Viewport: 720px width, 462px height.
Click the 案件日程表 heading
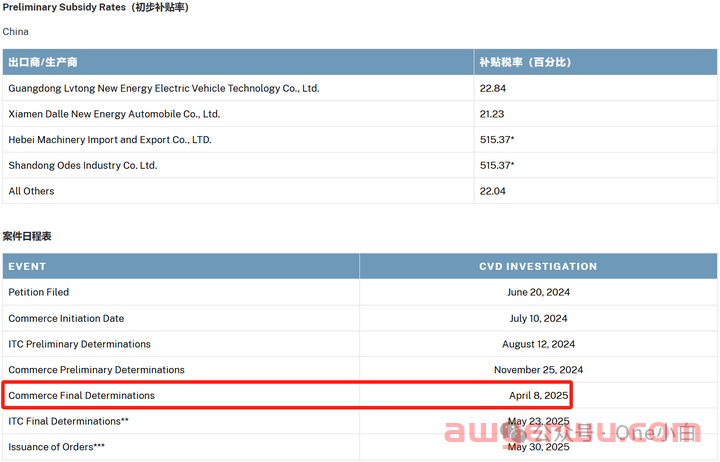click(x=27, y=236)
